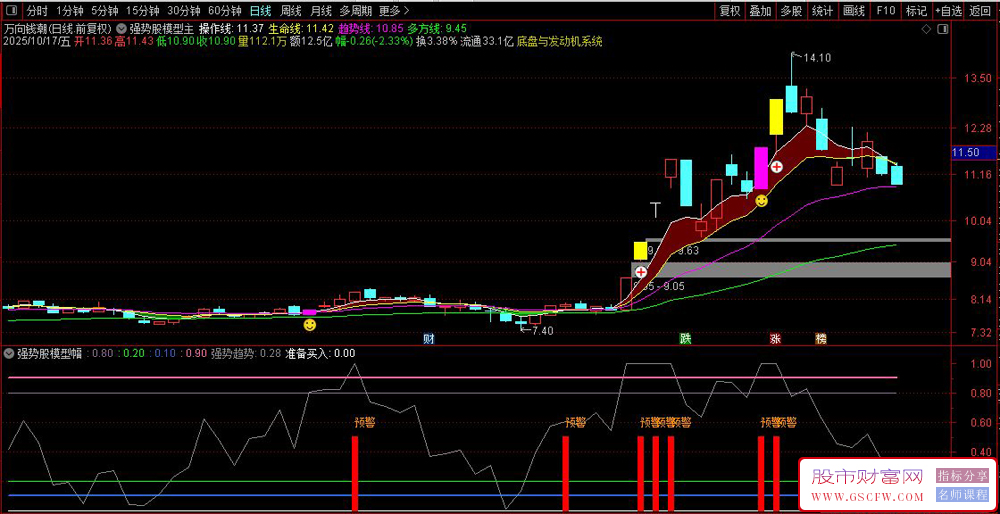Expand the 强势股模型幅 sub-indicator dropdown

point(9,353)
